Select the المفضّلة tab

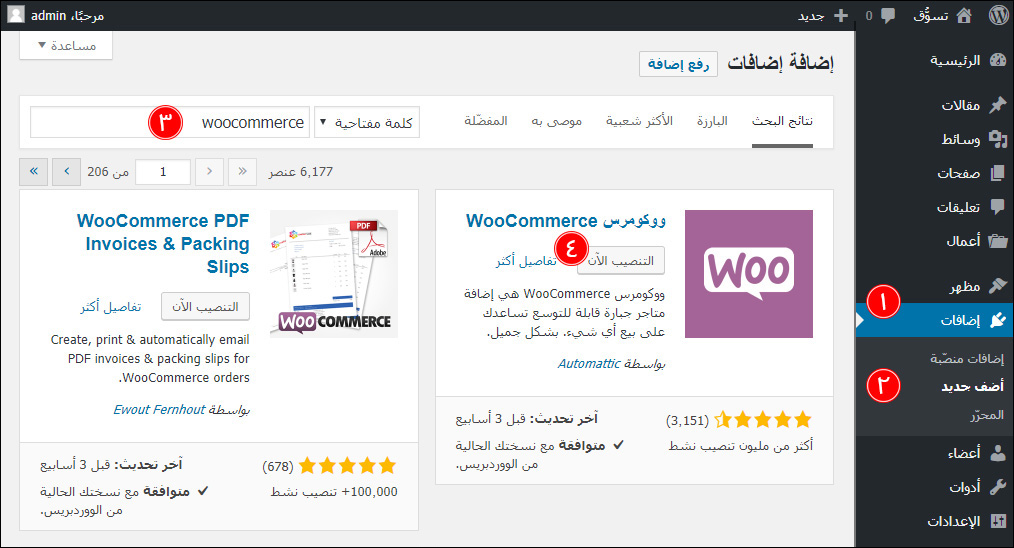point(486,121)
